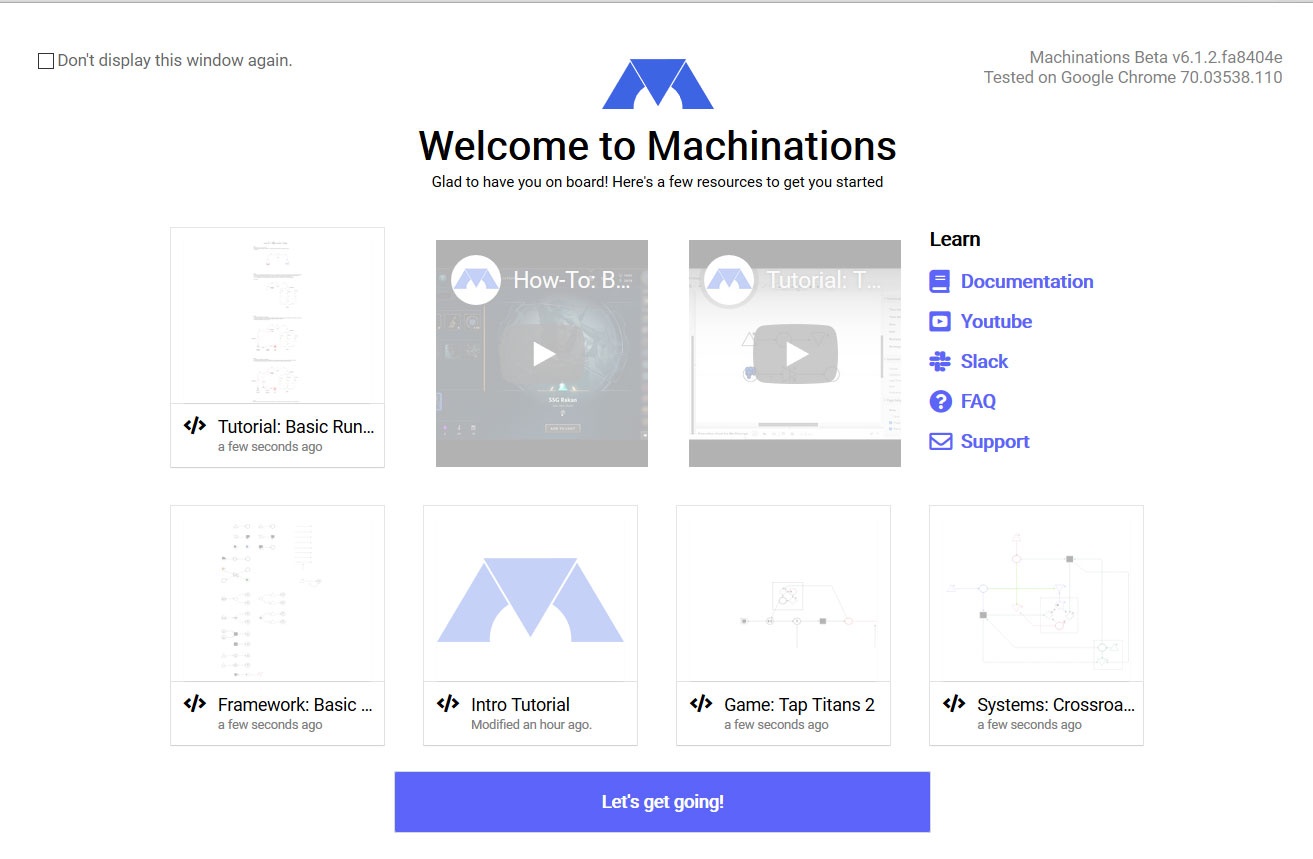Click the 'Let's get going!' button
Viewport: 1313px width, 859px height.
point(662,802)
